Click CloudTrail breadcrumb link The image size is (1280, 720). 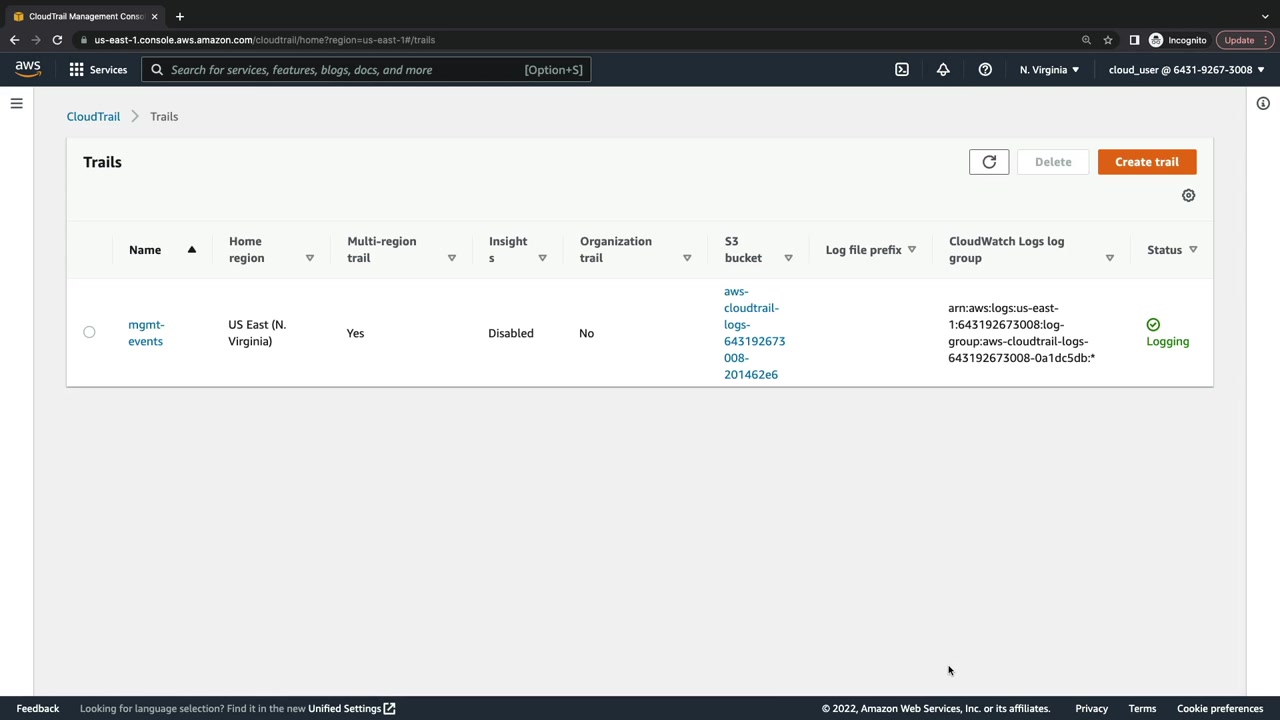point(93,117)
